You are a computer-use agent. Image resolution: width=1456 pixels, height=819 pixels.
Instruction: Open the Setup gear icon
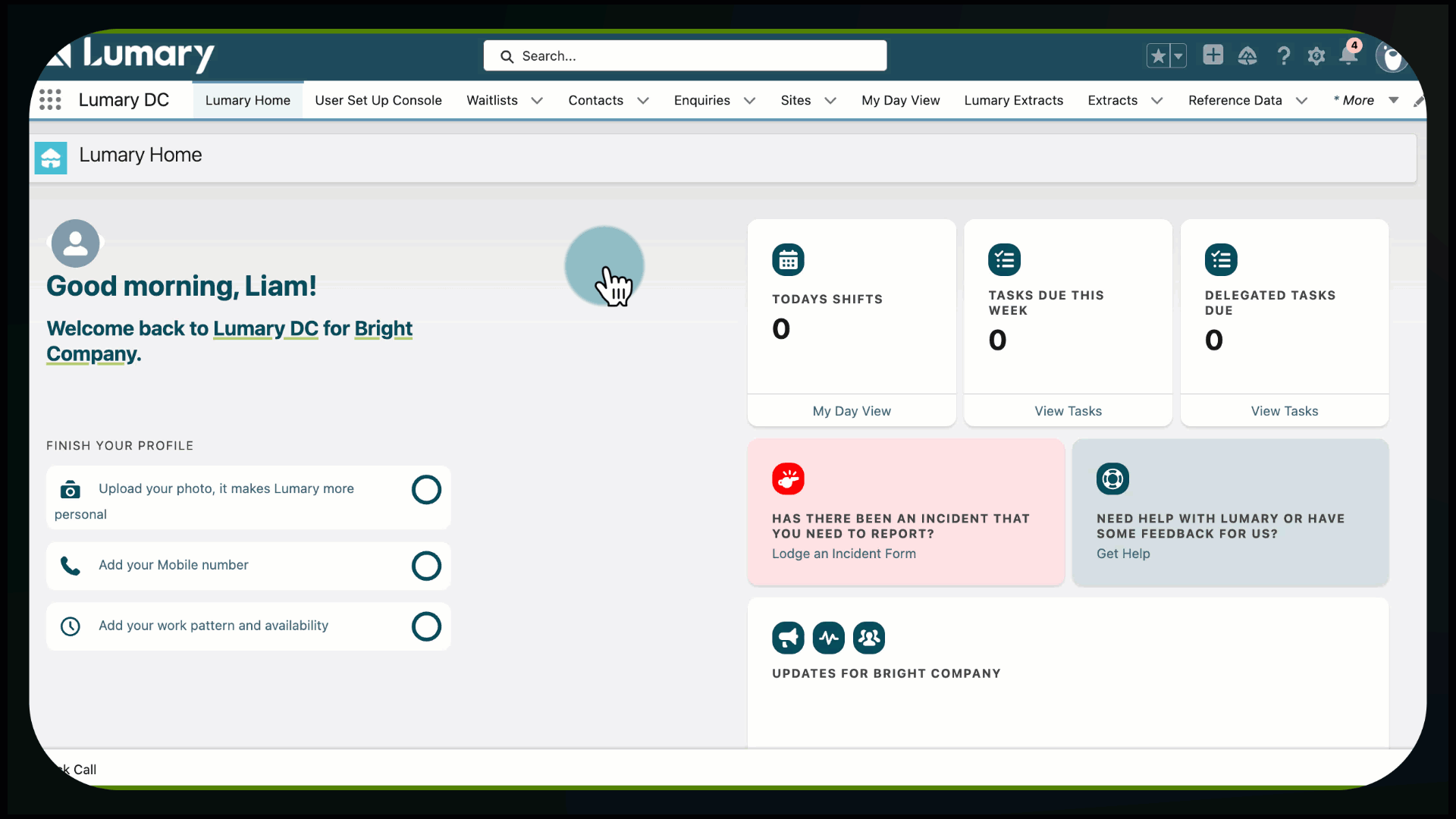[x=1316, y=56]
